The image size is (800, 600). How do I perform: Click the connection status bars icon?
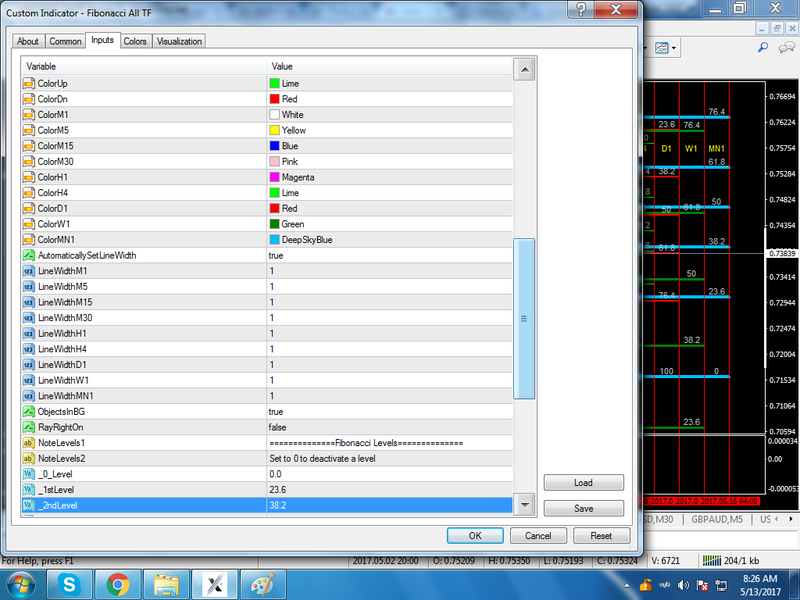coord(712,561)
